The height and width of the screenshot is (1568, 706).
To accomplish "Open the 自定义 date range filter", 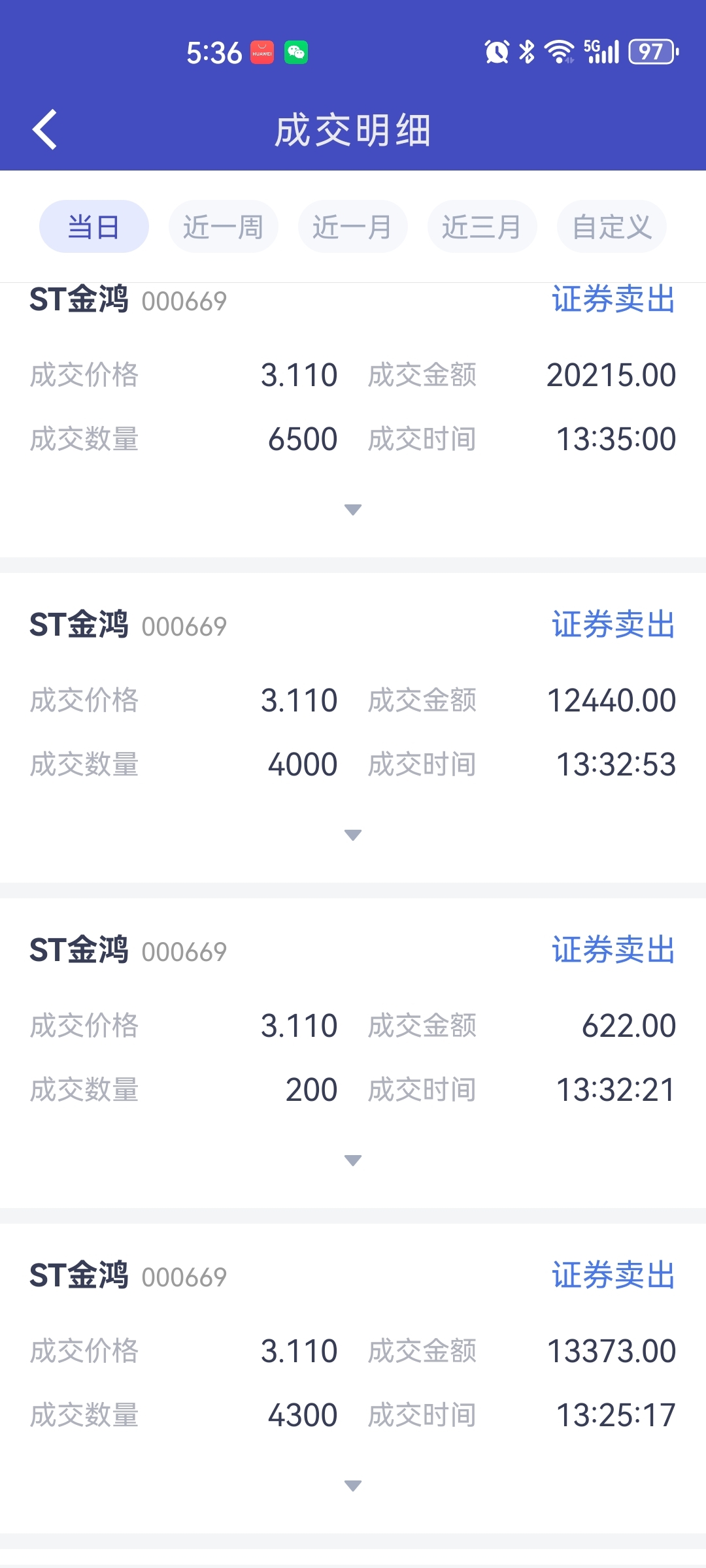I will pos(612,227).
